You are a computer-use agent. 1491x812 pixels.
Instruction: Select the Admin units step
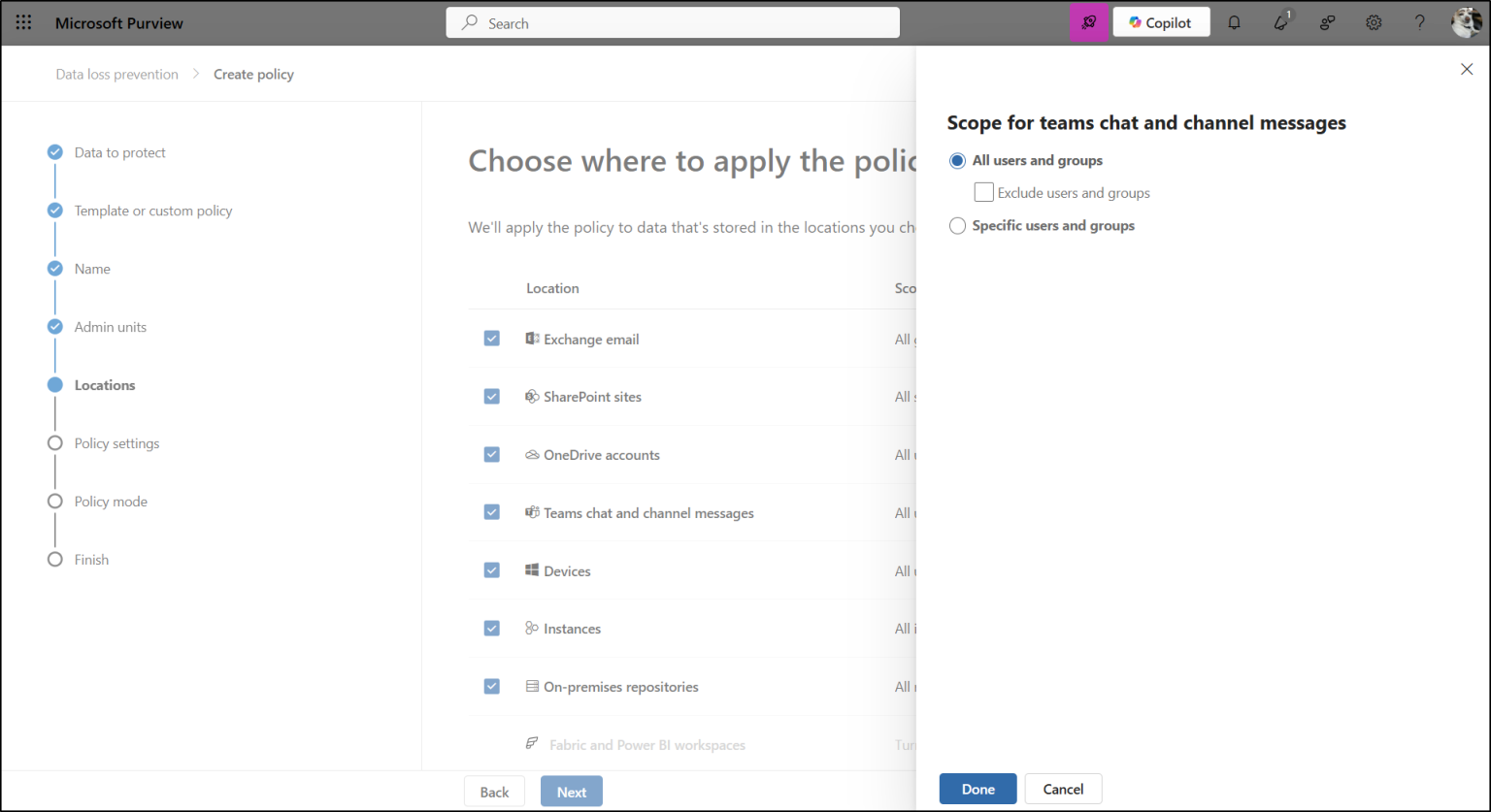coord(110,327)
